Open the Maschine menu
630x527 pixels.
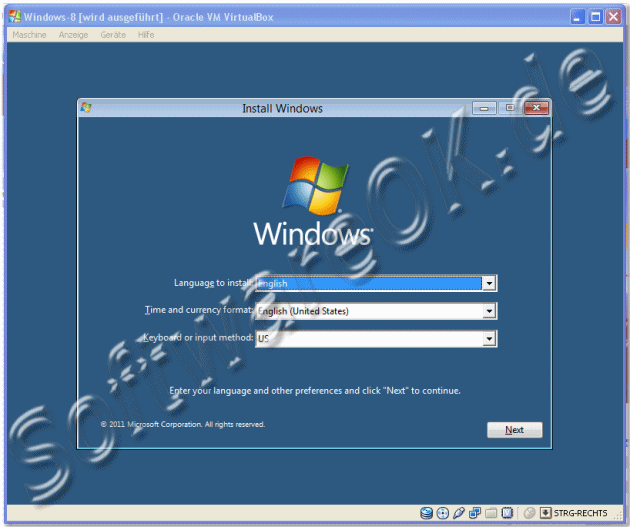click(x=29, y=35)
